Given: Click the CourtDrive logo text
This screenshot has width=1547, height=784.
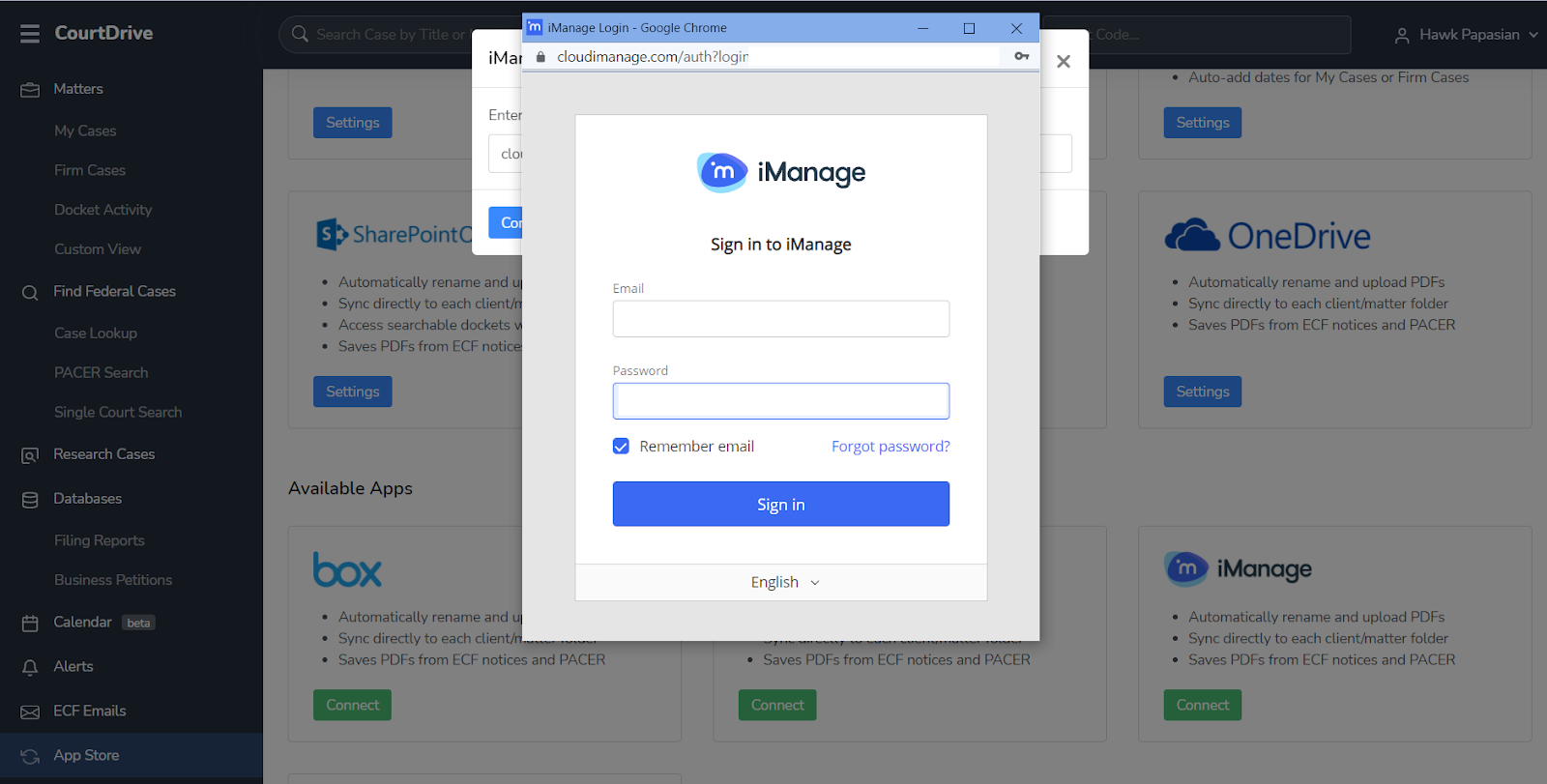Looking at the screenshot, I should (103, 33).
